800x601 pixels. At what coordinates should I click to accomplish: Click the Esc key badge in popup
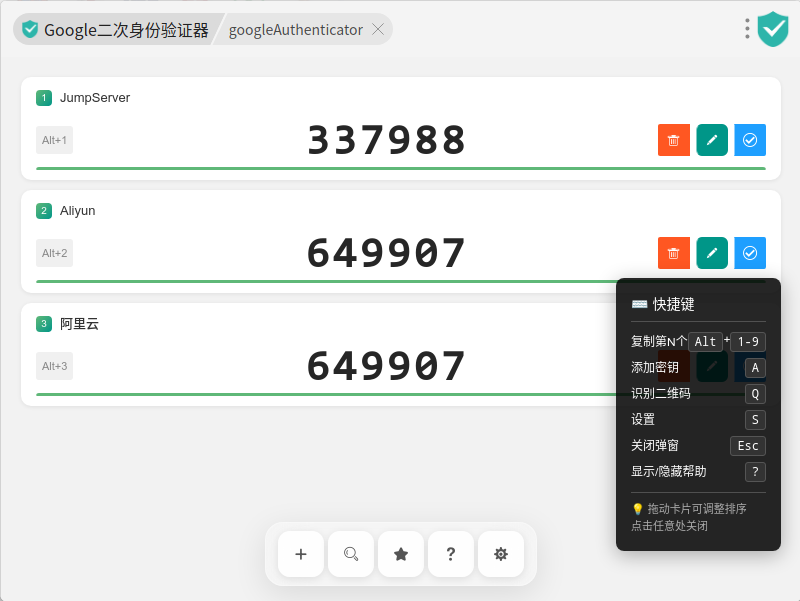click(x=748, y=445)
